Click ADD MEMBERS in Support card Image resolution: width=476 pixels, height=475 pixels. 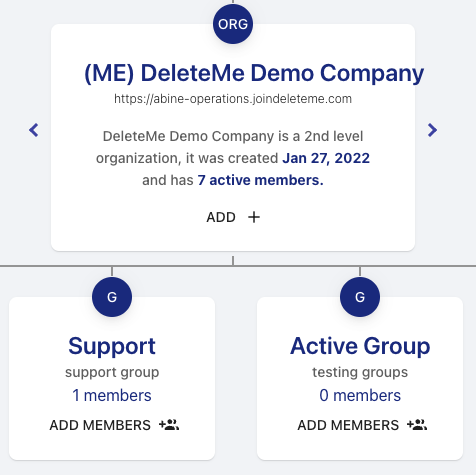tap(114, 425)
